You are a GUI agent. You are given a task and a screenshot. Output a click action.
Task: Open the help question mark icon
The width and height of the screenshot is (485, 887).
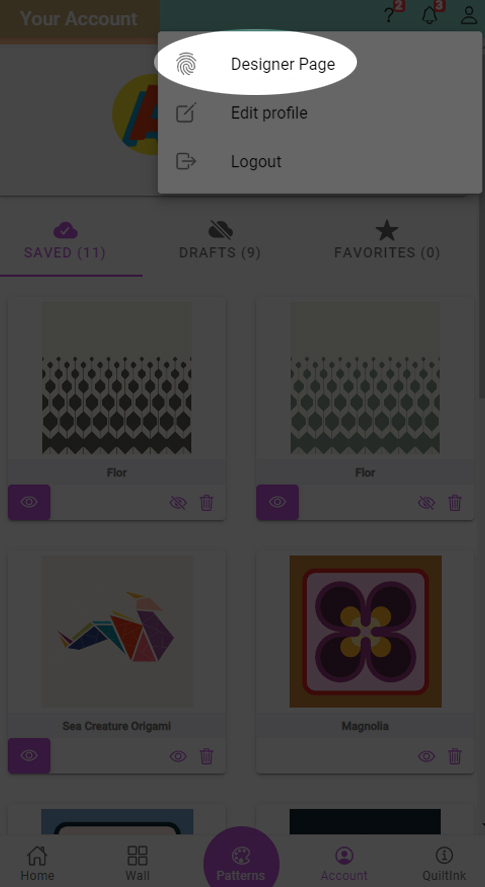point(389,15)
